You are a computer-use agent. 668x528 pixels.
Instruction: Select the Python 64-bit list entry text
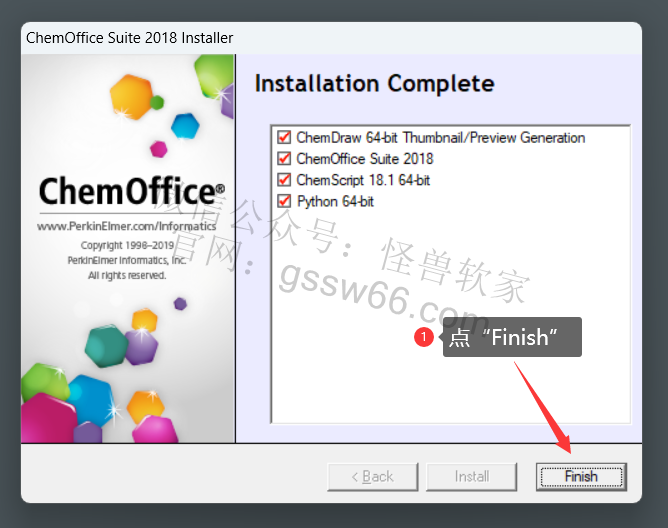coord(335,202)
